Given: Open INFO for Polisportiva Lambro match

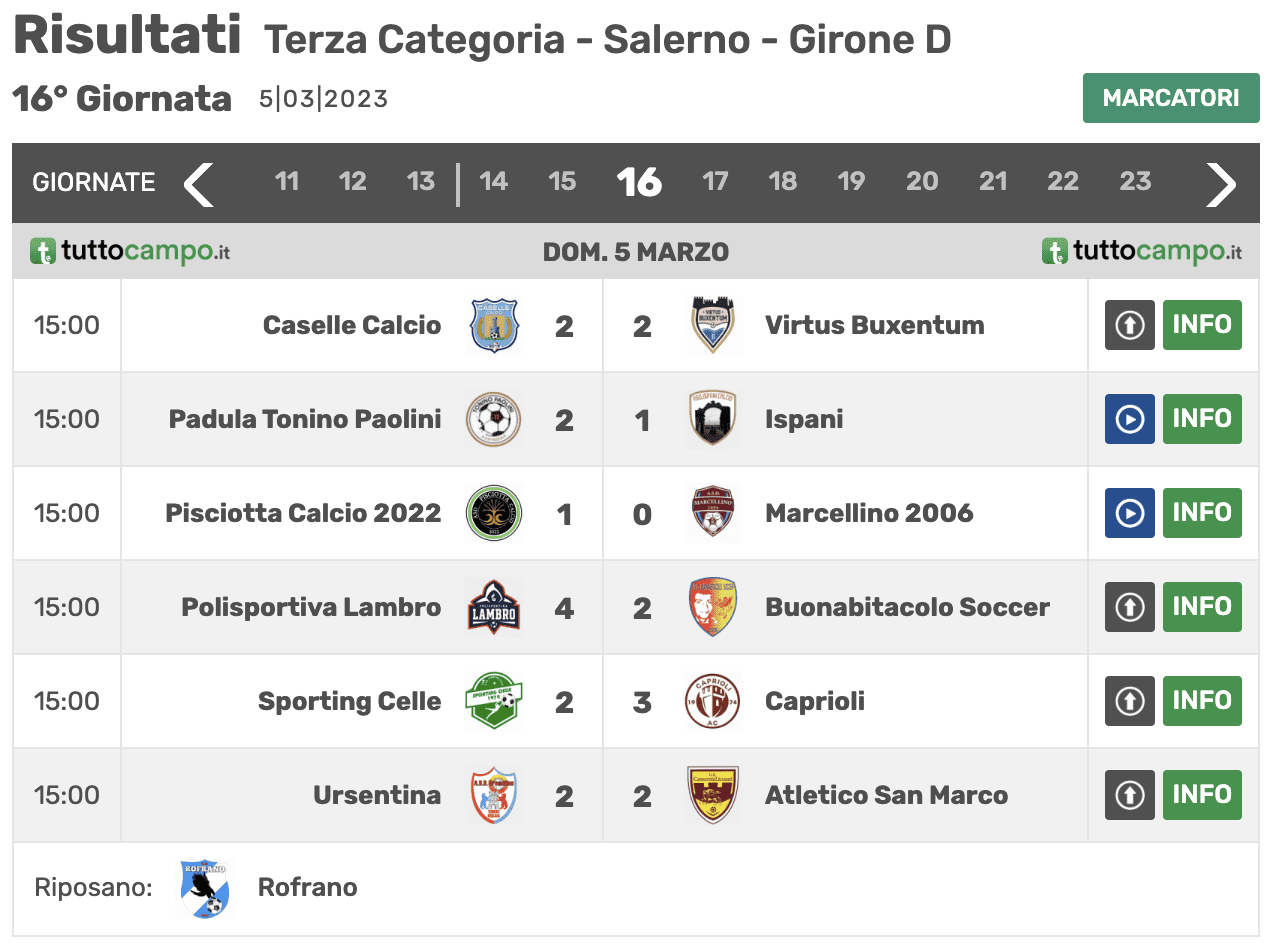Looking at the screenshot, I should 1202,607.
